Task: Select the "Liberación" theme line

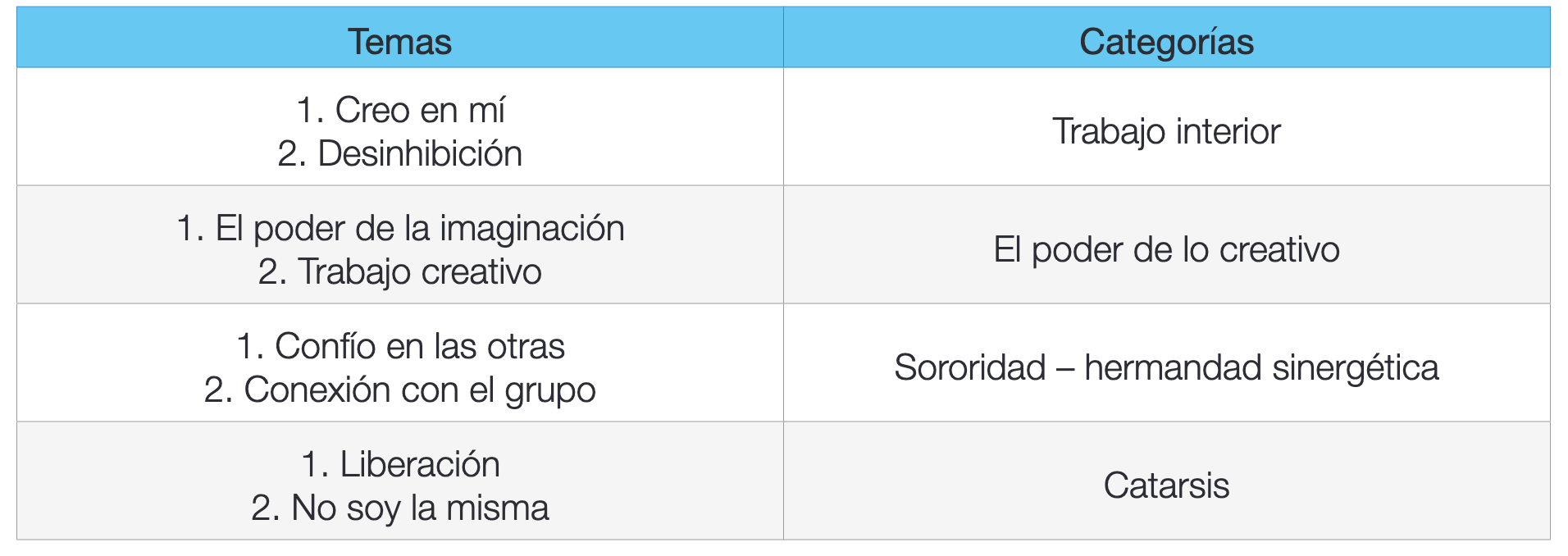Action: pyautogui.click(x=400, y=464)
